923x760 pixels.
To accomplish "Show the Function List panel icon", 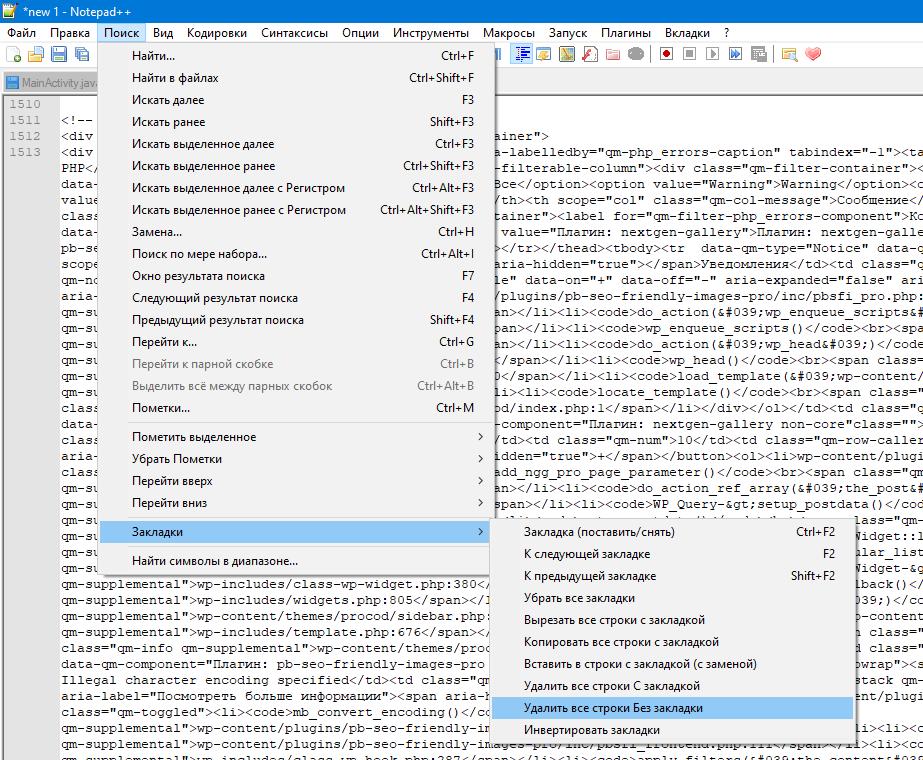I will (x=589, y=54).
